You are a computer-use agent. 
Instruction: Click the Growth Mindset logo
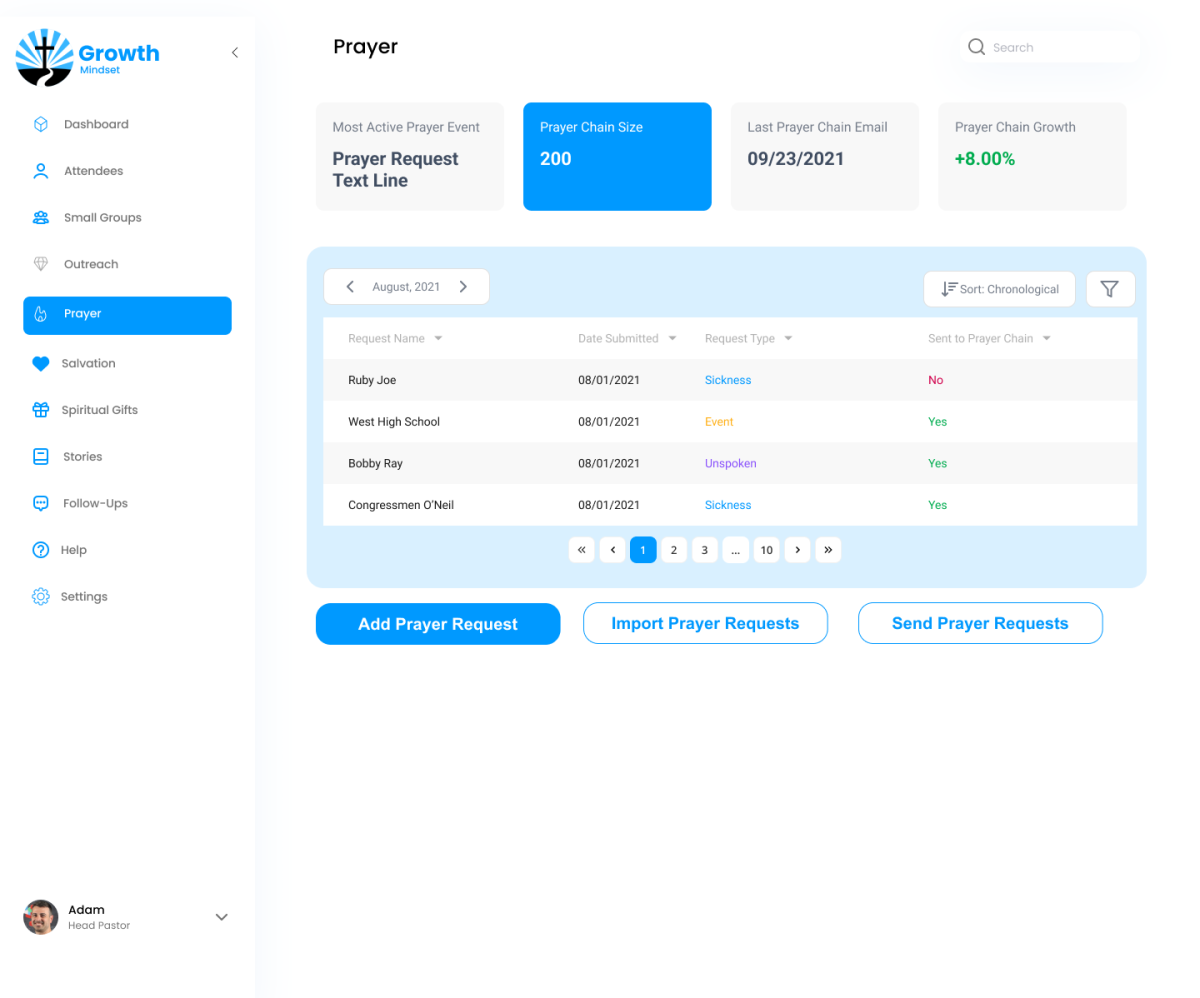[x=88, y=57]
